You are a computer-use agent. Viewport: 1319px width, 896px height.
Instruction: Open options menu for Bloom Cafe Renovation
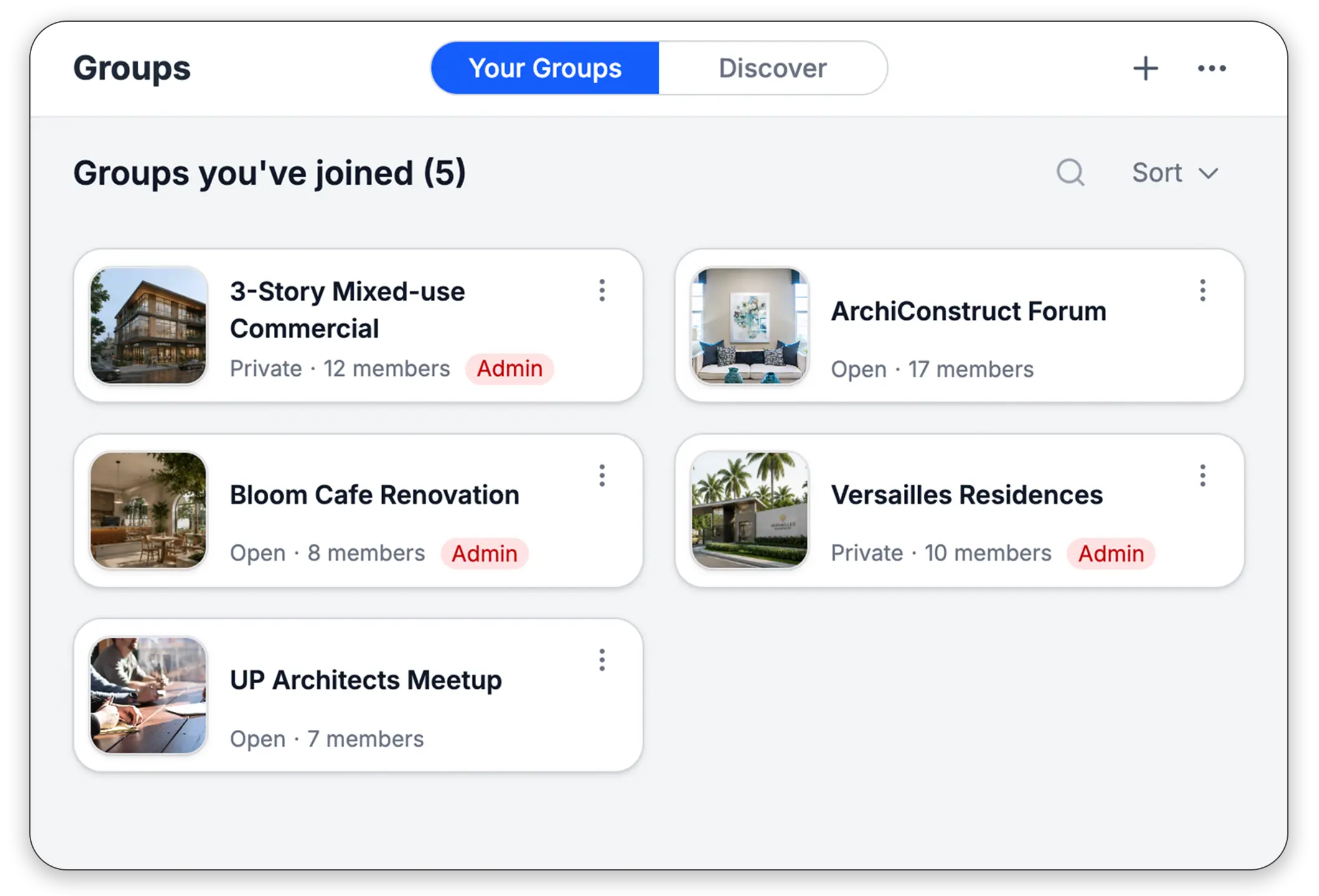[601, 475]
